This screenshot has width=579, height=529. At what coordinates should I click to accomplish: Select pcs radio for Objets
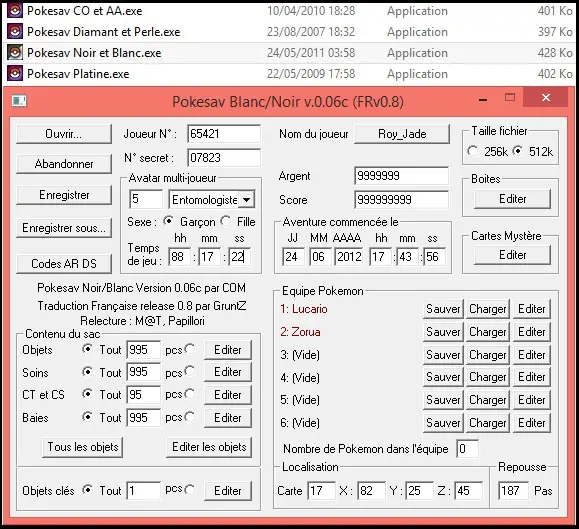[x=190, y=349]
